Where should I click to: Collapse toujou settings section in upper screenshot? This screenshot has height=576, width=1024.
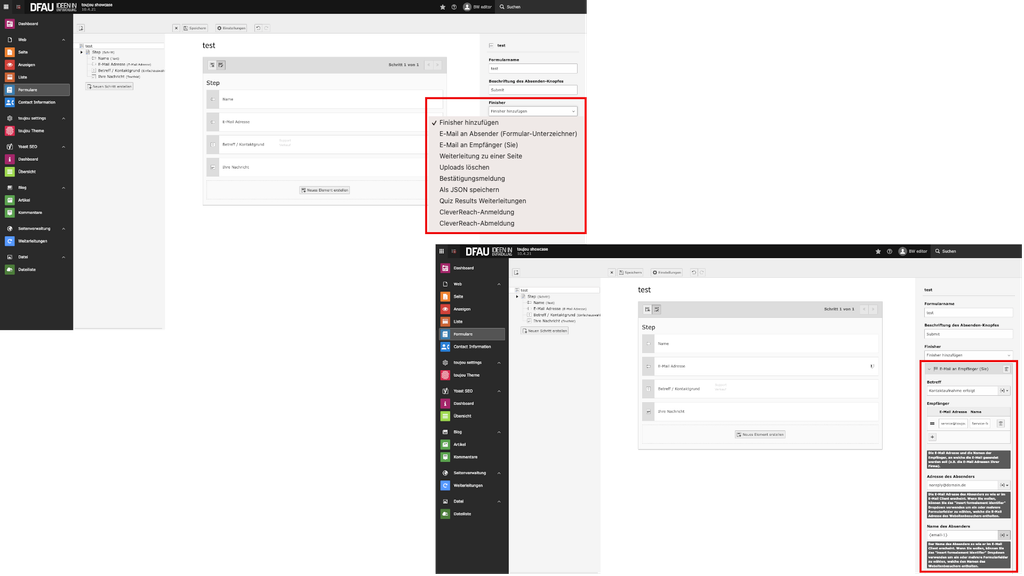63,118
